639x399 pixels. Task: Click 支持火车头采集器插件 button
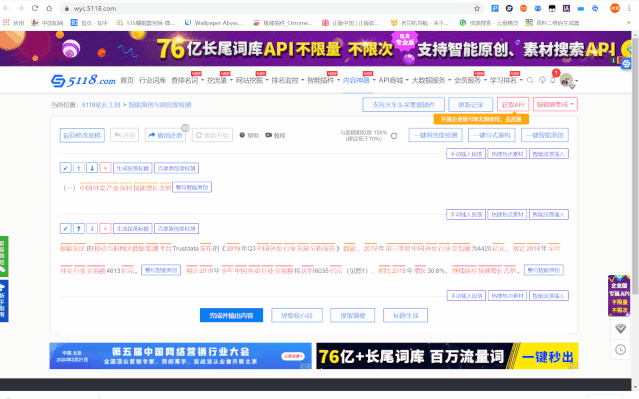[403, 104]
